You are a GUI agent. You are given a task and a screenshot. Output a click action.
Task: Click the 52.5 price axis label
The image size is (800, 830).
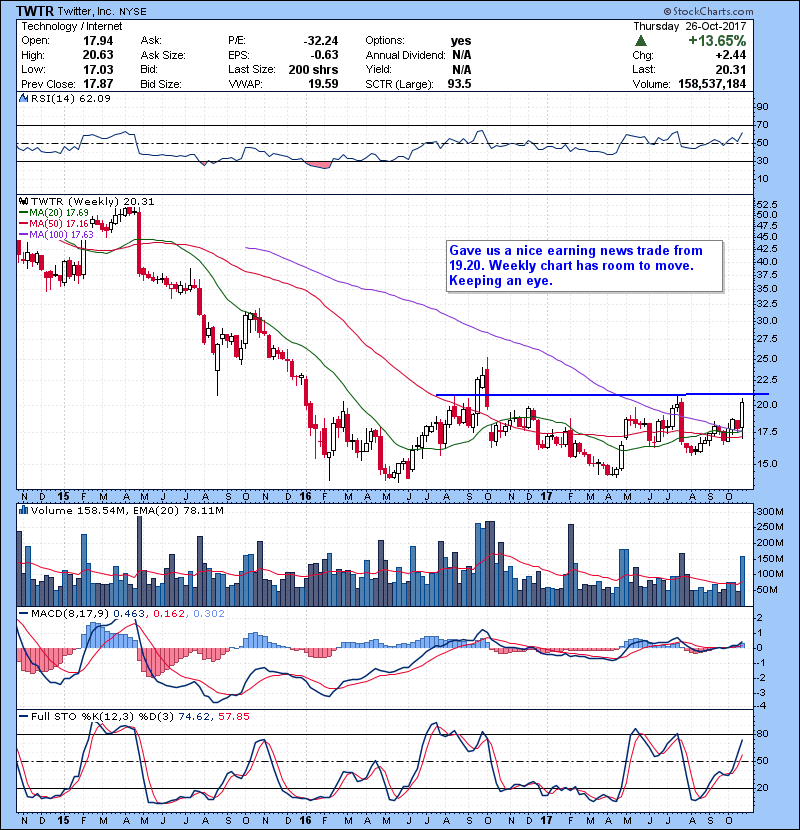767,204
